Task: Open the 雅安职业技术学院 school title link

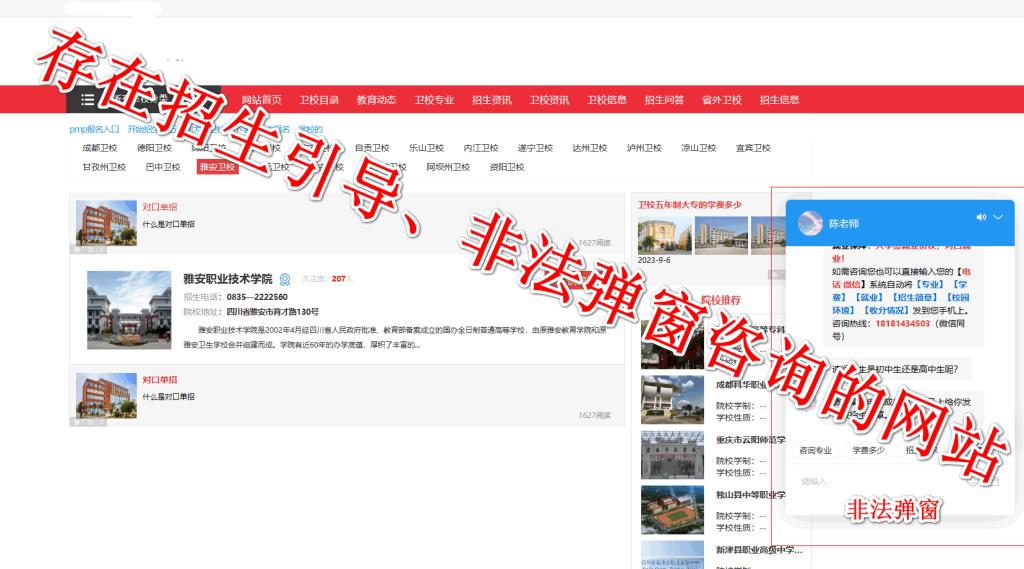Action: (227, 279)
